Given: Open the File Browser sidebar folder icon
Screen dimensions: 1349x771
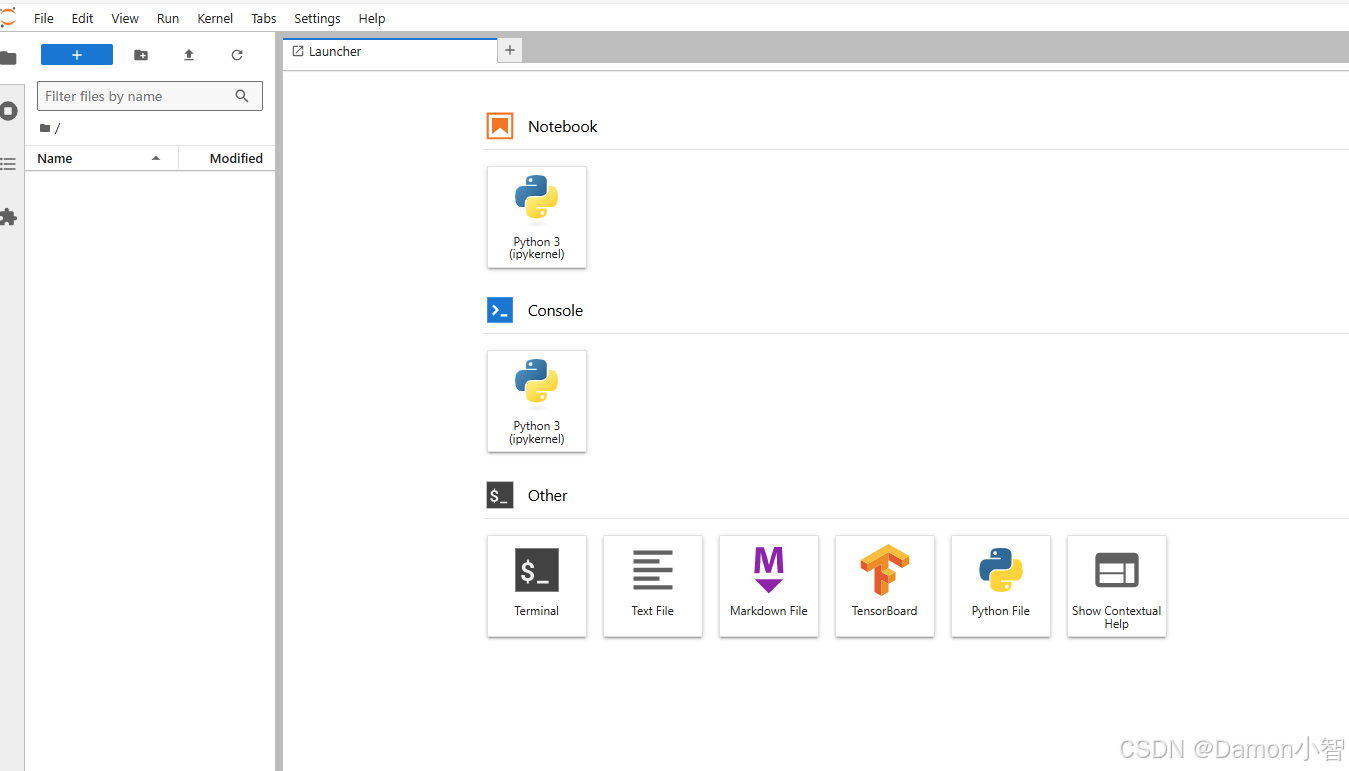Looking at the screenshot, I should pos(8,58).
